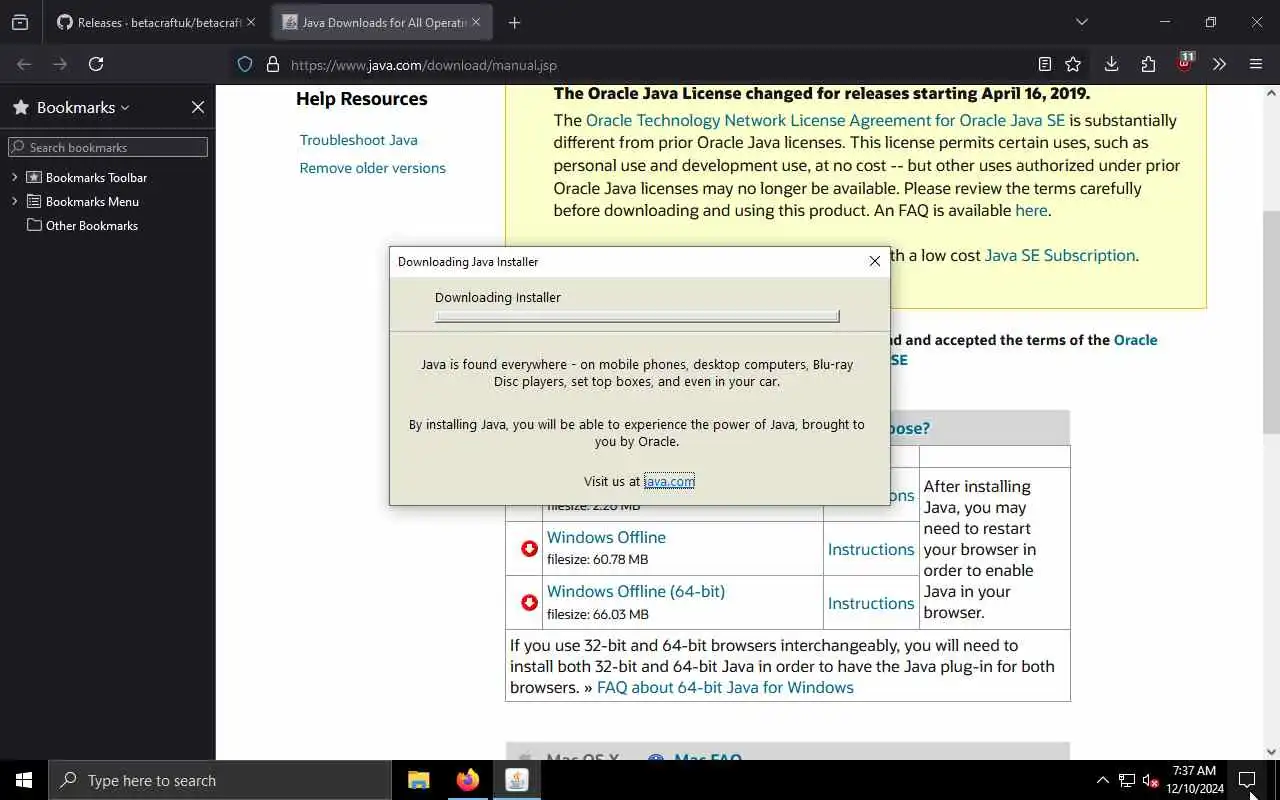The width and height of the screenshot is (1280, 800).
Task: Open File Explorer from the taskbar
Action: [x=419, y=780]
